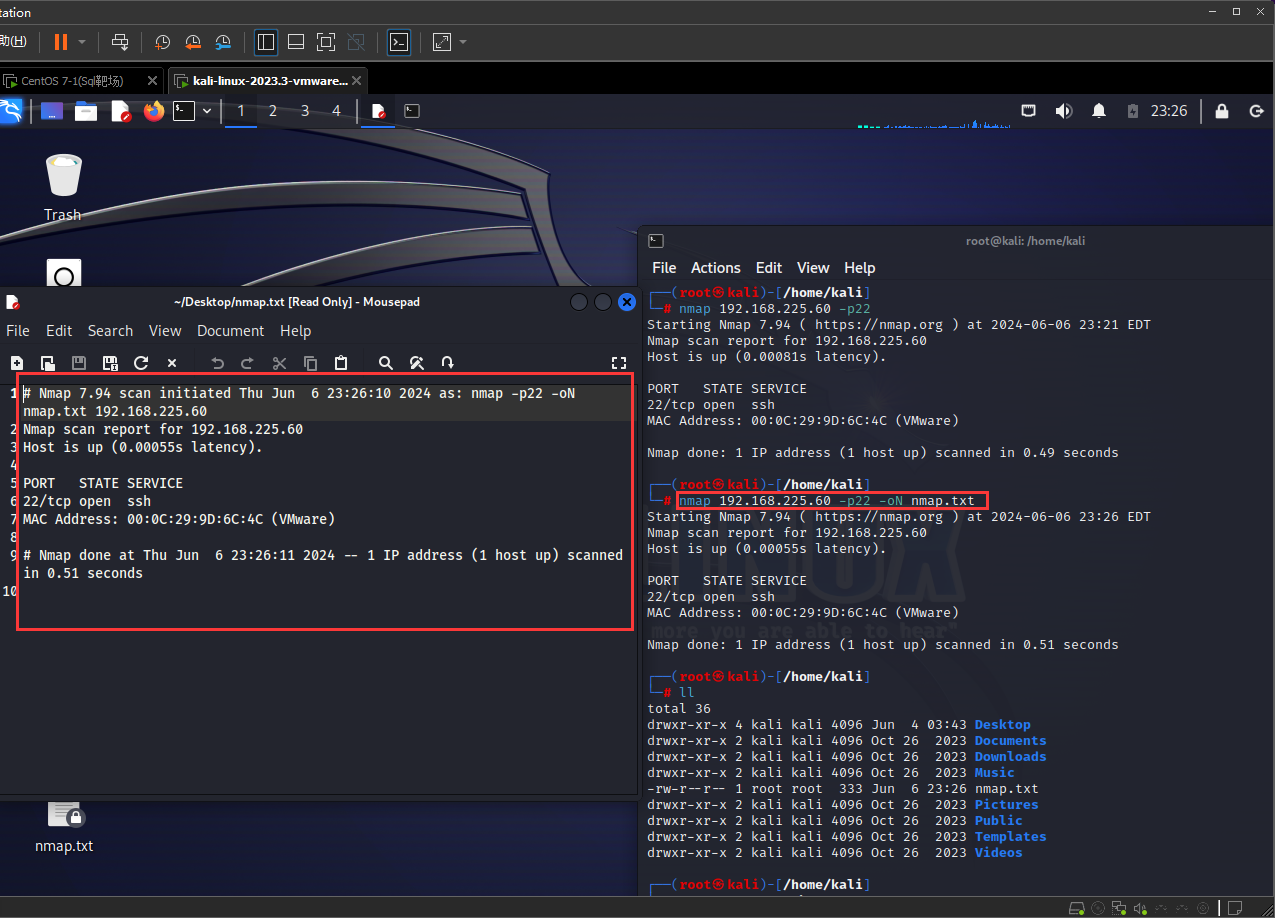The image size is (1275, 918).
Task: Open the Kali dragon applications menu
Action: tap(11, 111)
